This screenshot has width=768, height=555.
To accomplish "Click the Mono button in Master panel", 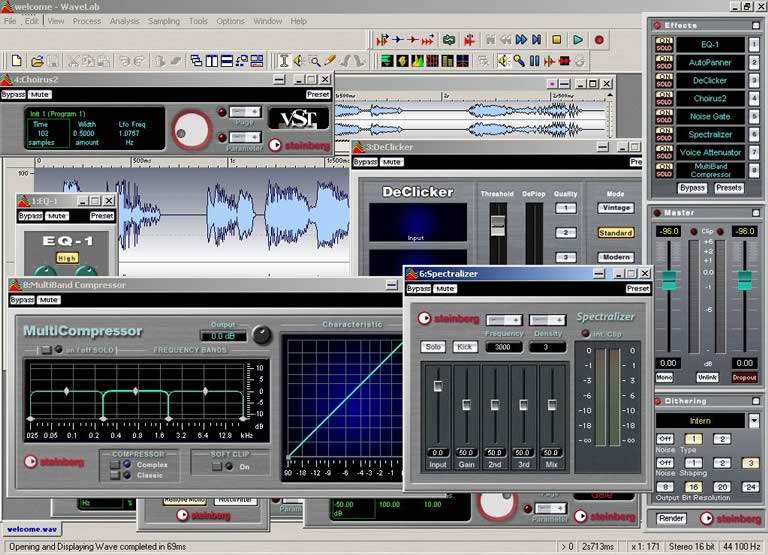I will 664,377.
